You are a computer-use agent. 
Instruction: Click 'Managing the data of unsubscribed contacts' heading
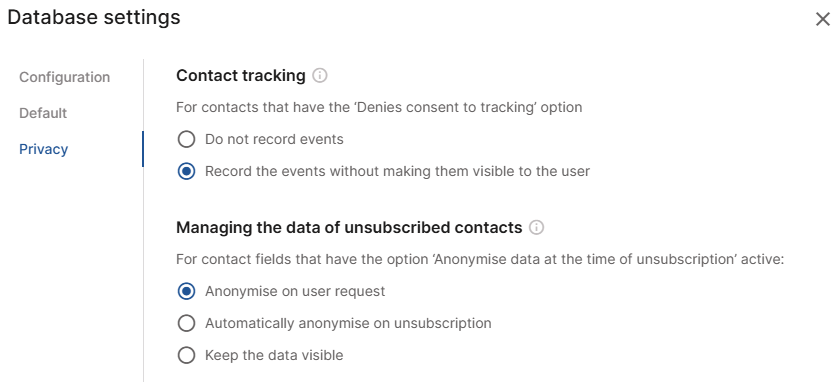point(349,228)
